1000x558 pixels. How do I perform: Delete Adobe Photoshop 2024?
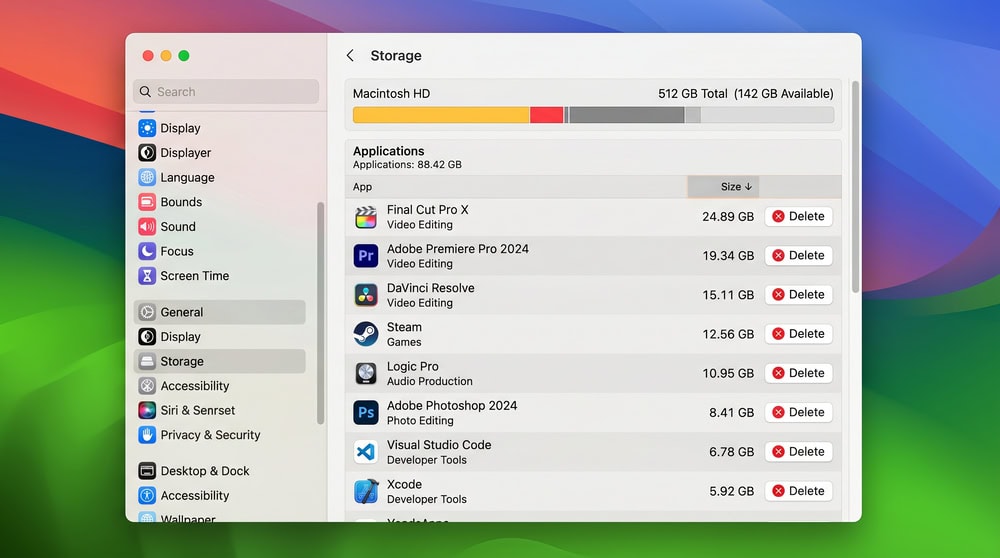pyautogui.click(x=798, y=412)
